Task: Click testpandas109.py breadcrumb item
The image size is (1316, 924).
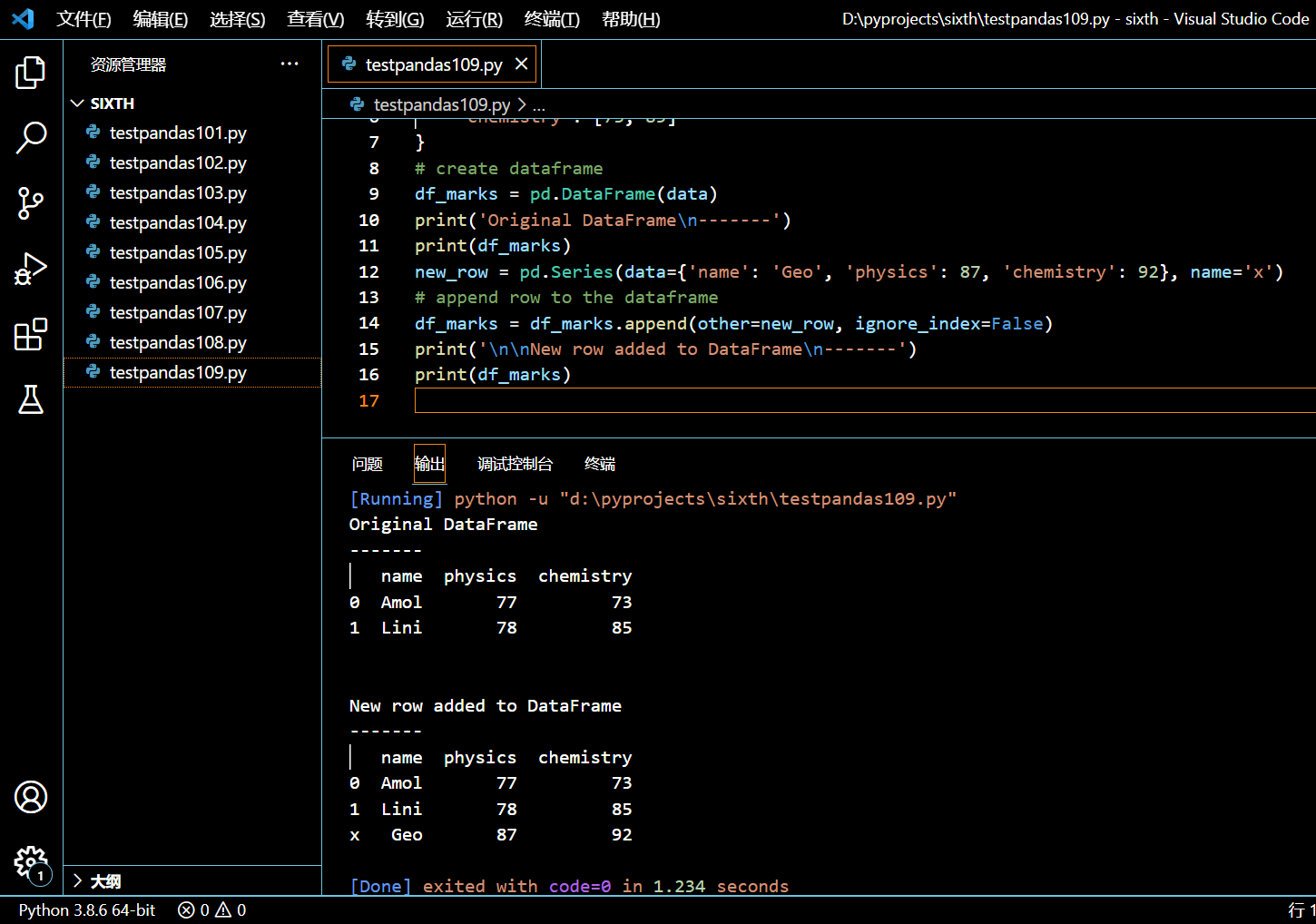Action: click(x=442, y=104)
